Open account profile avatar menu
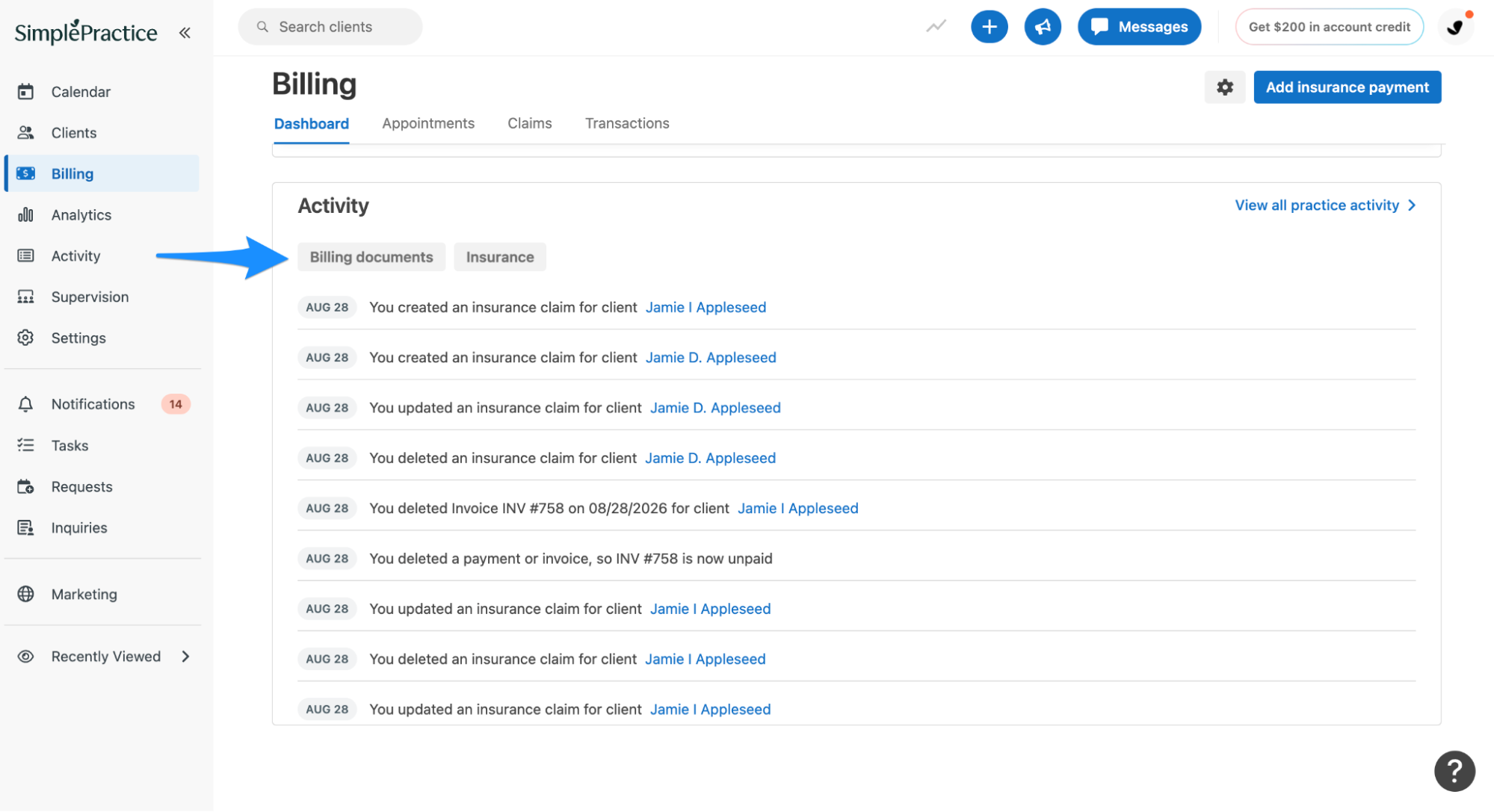Image resolution: width=1494 pixels, height=812 pixels. coord(1454,27)
